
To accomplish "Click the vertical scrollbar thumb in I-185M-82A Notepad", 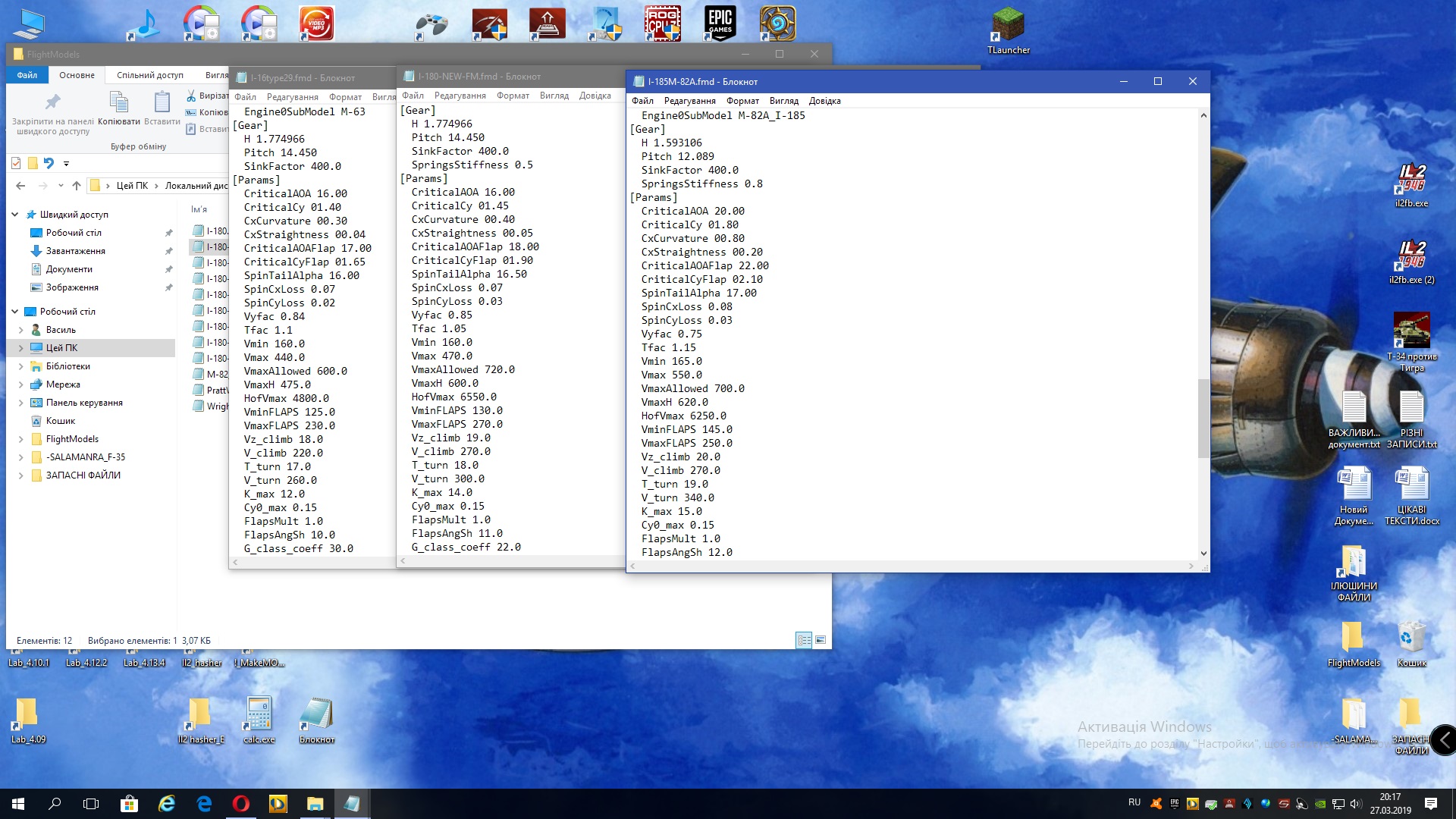I will 1203,418.
